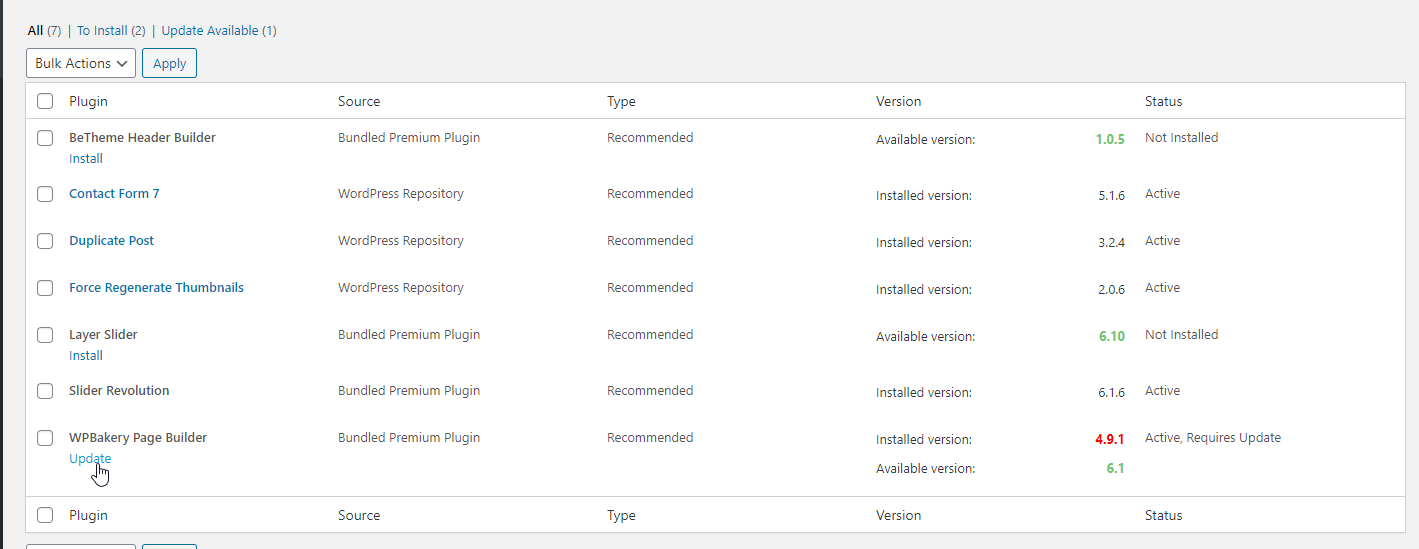Viewport: 1419px width, 549px height.
Task: Click Active status in Contact Form 7 row
Action: [x=1162, y=193]
